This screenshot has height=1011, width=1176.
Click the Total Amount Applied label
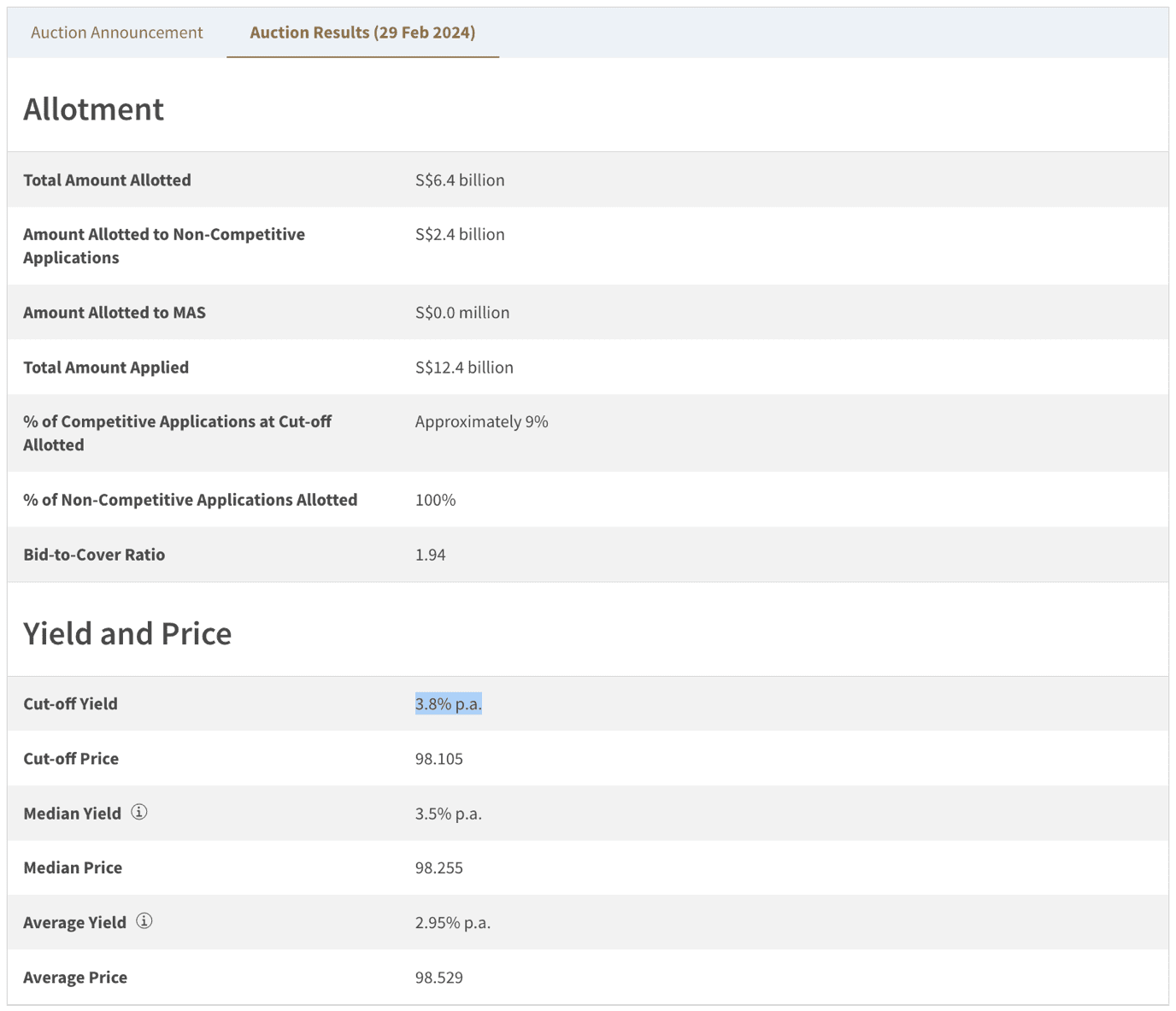tap(106, 367)
